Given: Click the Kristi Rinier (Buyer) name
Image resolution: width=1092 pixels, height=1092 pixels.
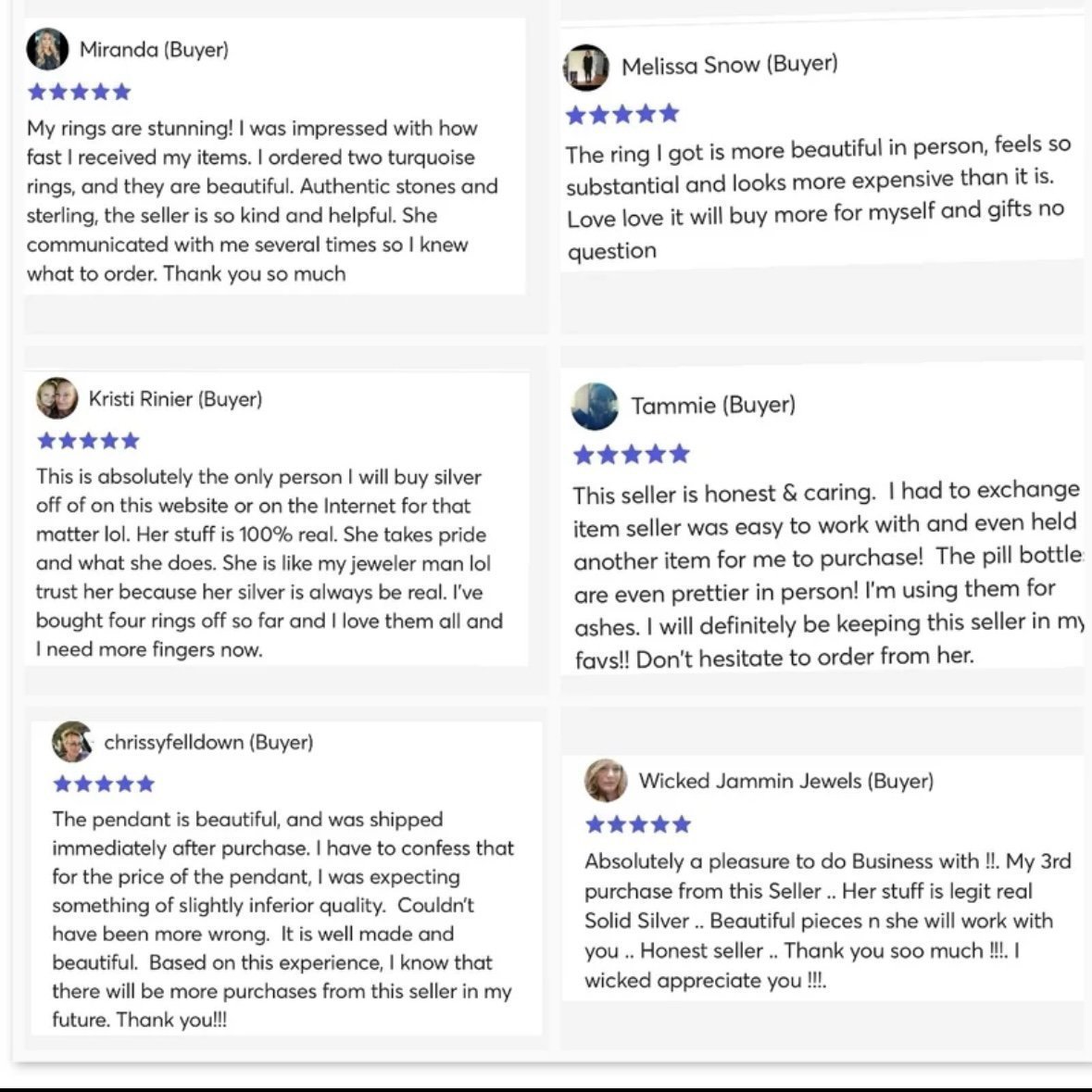Looking at the screenshot, I should (175, 399).
